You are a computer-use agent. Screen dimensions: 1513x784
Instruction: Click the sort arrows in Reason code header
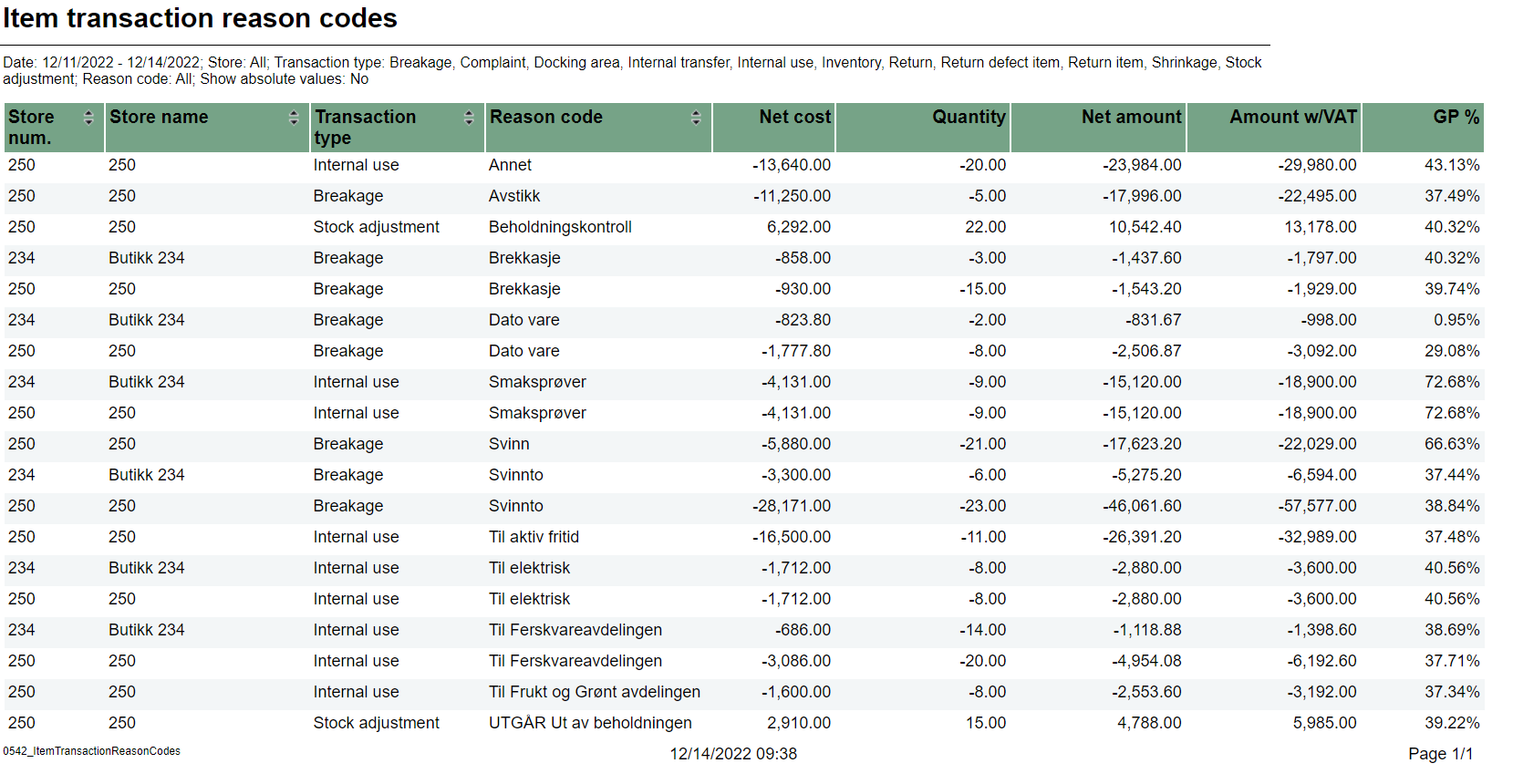tap(696, 118)
